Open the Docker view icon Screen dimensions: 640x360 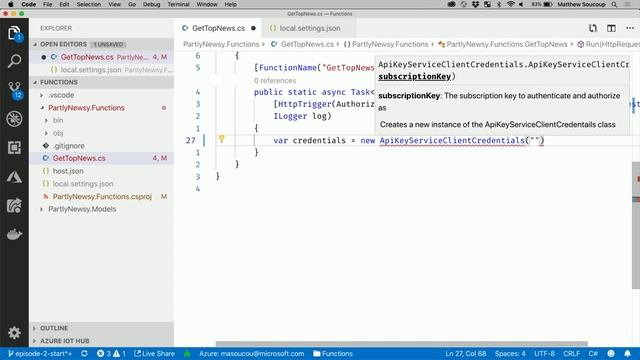click(x=14, y=234)
